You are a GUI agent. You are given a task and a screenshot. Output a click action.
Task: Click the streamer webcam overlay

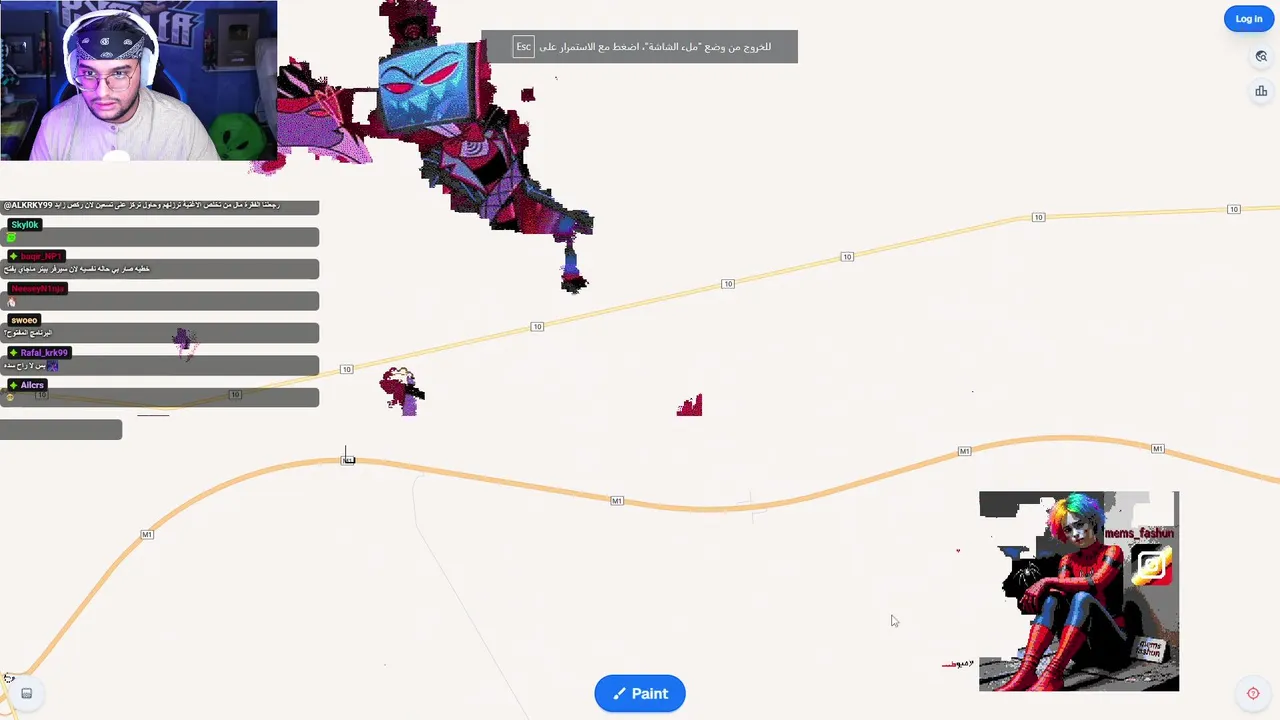(x=138, y=80)
